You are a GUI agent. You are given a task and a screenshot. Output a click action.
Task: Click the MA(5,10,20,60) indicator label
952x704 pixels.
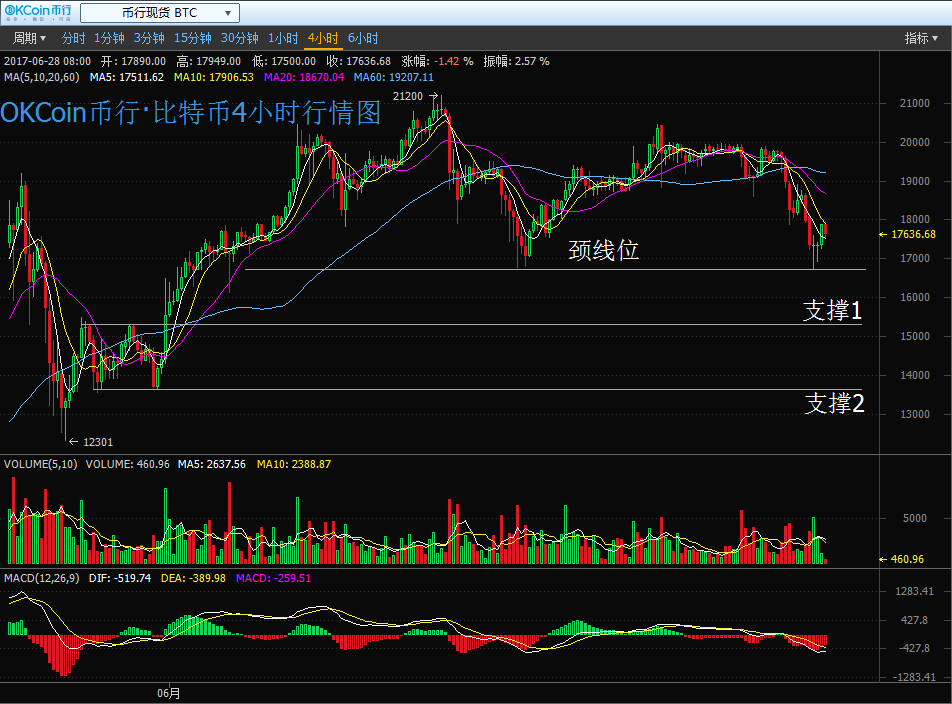43,77
